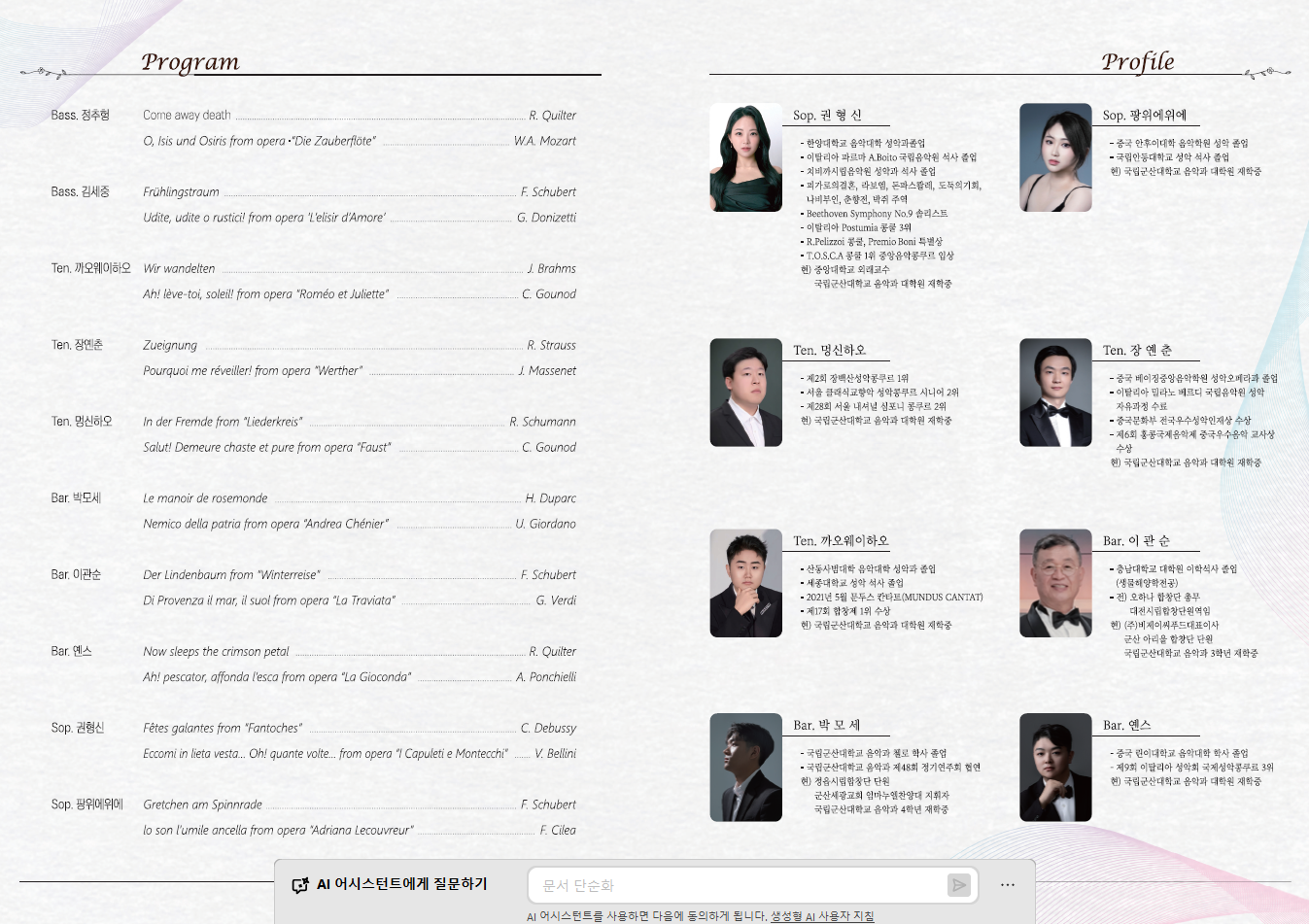Click the AI assistant sparkle icon
The image size is (1309, 924).
point(300,885)
